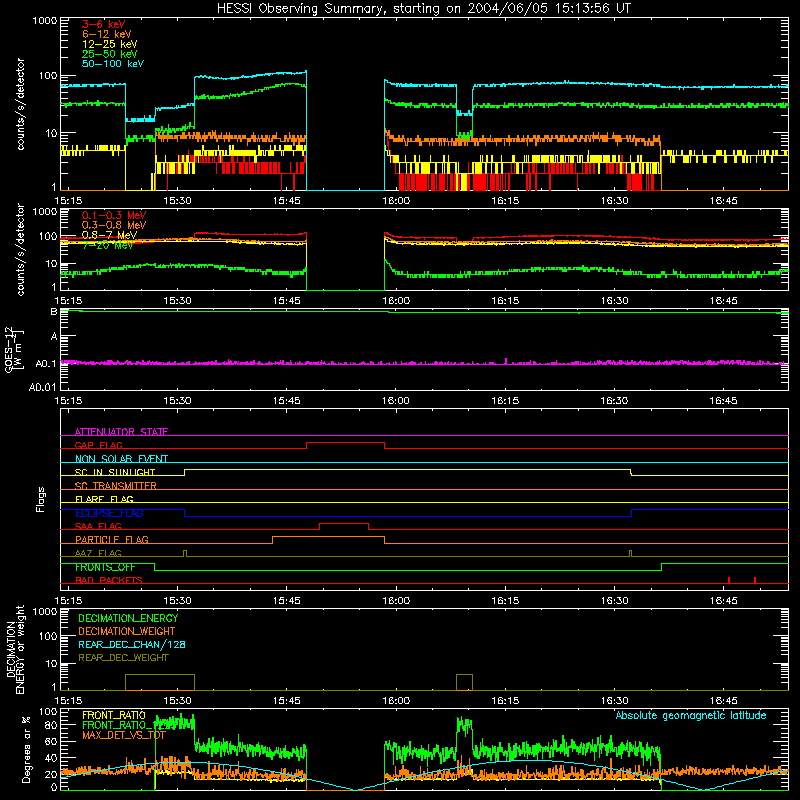
Task: Click the raised step on the GAP_FLAG line
Action: pyautogui.click(x=345, y=443)
